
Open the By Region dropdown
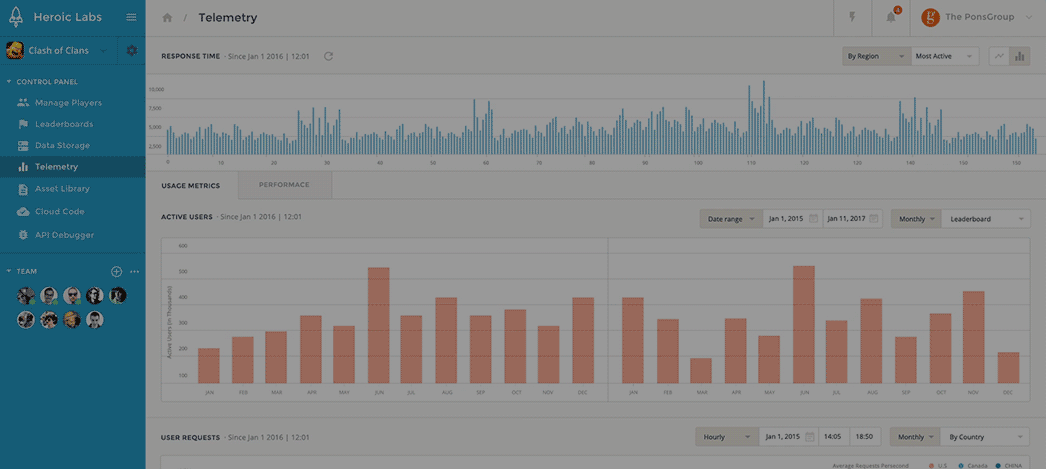(x=875, y=56)
